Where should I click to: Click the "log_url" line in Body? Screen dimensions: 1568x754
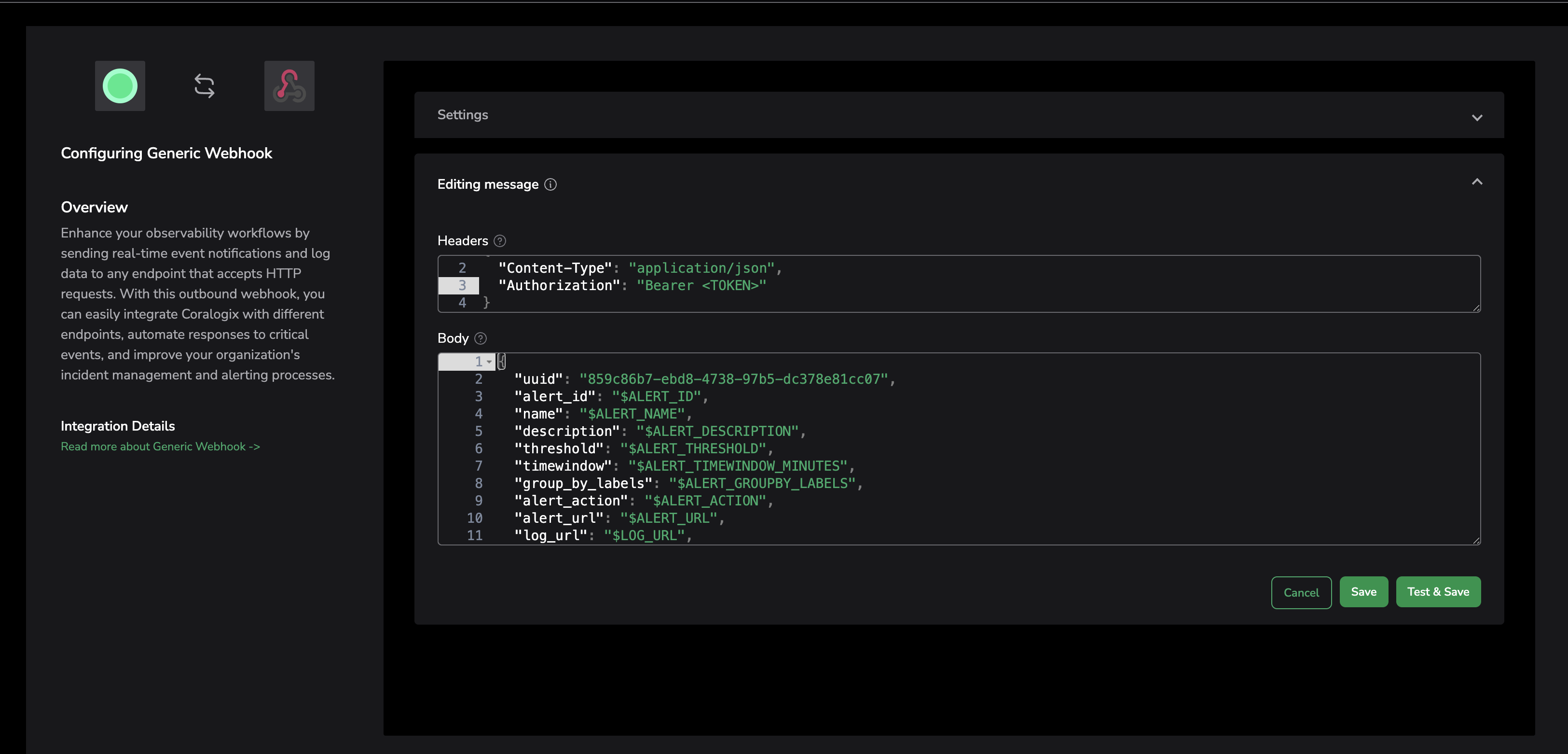click(603, 535)
